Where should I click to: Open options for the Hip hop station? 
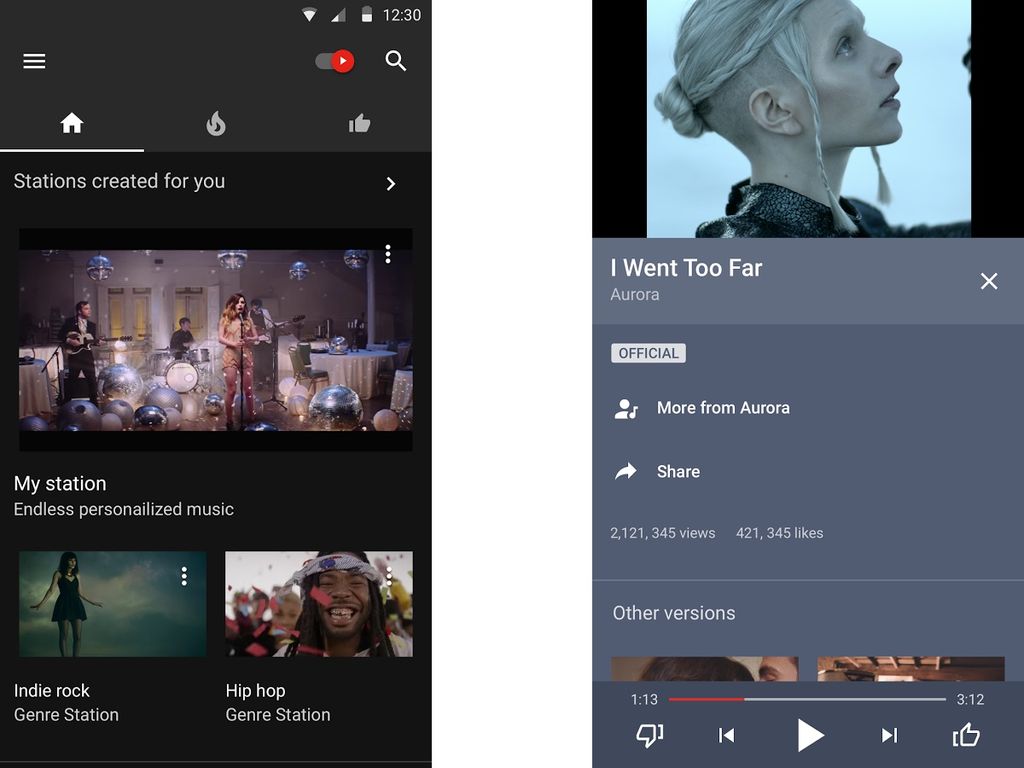(392, 575)
